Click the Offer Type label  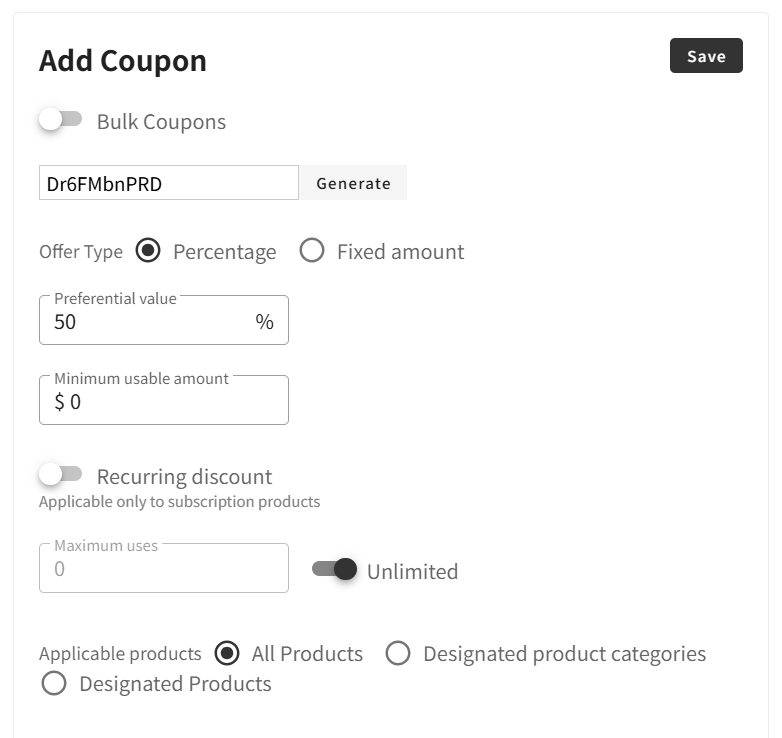(x=80, y=252)
